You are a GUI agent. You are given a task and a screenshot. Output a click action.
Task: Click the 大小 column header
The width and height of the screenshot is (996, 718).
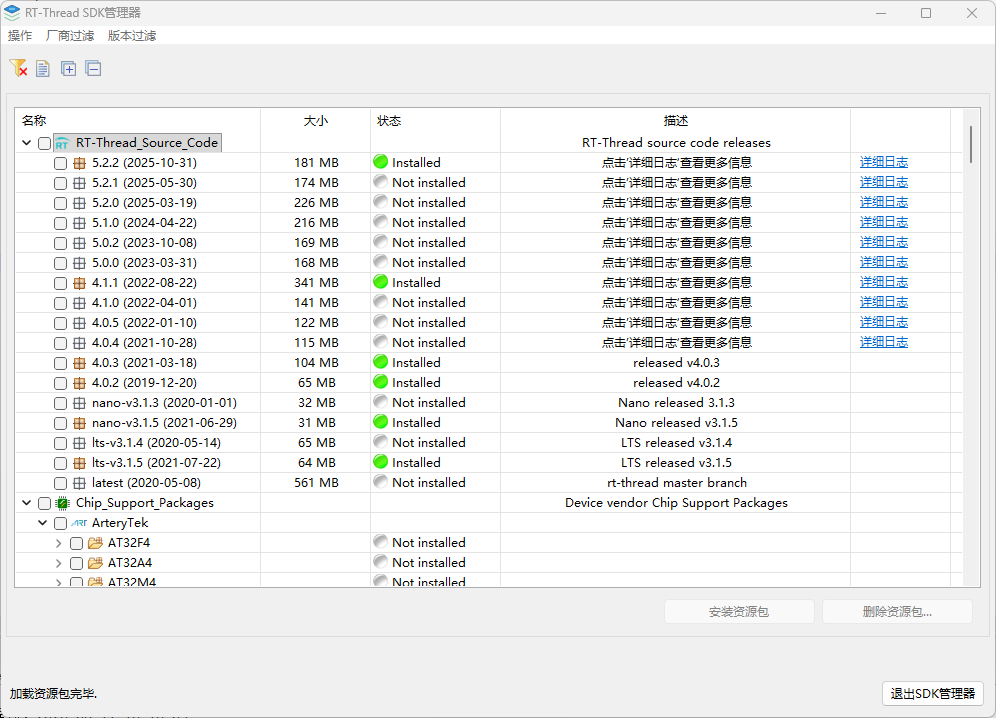[x=316, y=120]
